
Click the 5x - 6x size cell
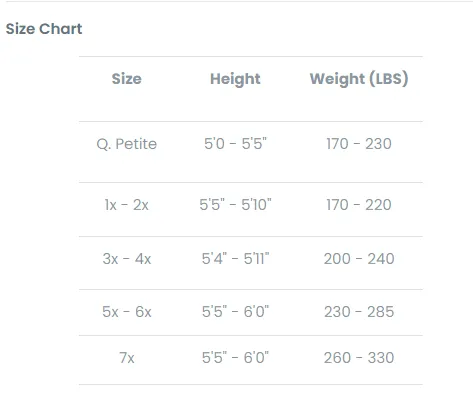coord(127,312)
